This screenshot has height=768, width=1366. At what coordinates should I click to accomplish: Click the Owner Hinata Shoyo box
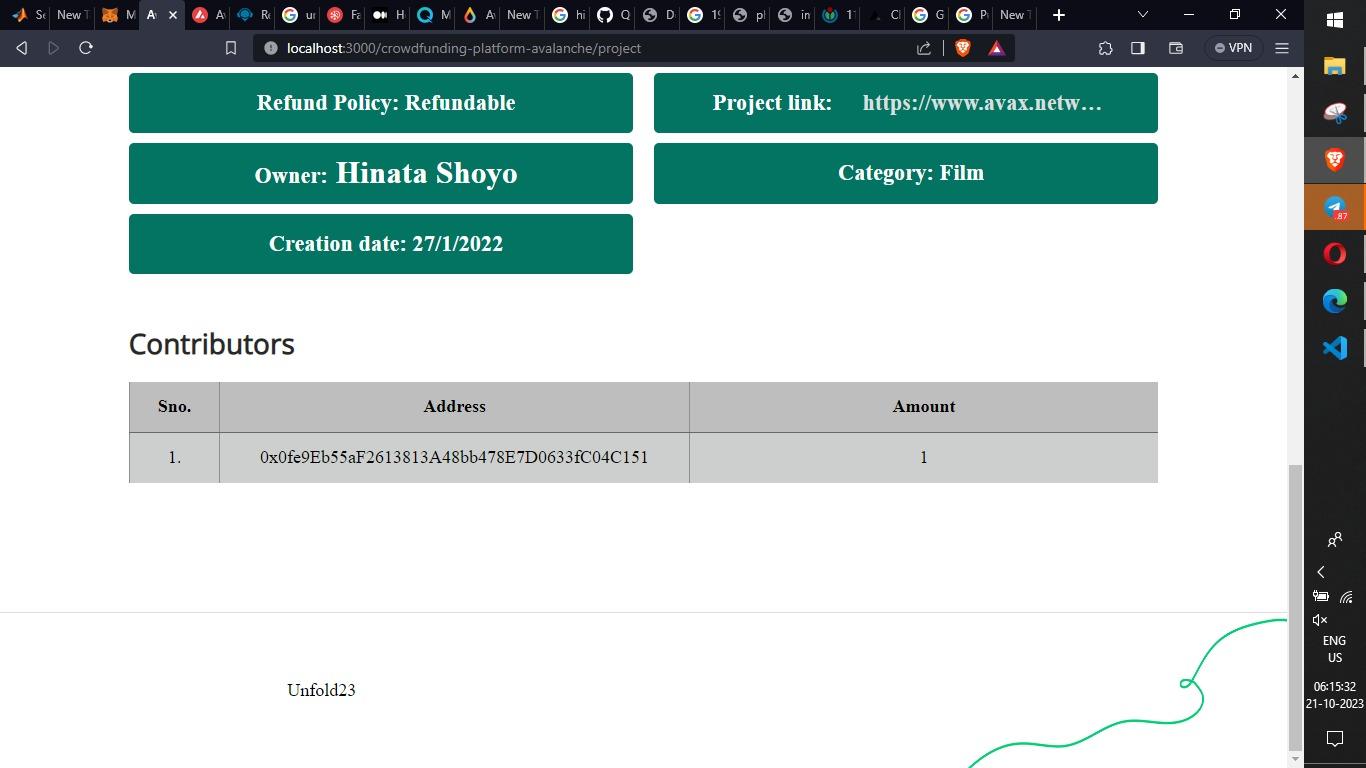coord(381,173)
